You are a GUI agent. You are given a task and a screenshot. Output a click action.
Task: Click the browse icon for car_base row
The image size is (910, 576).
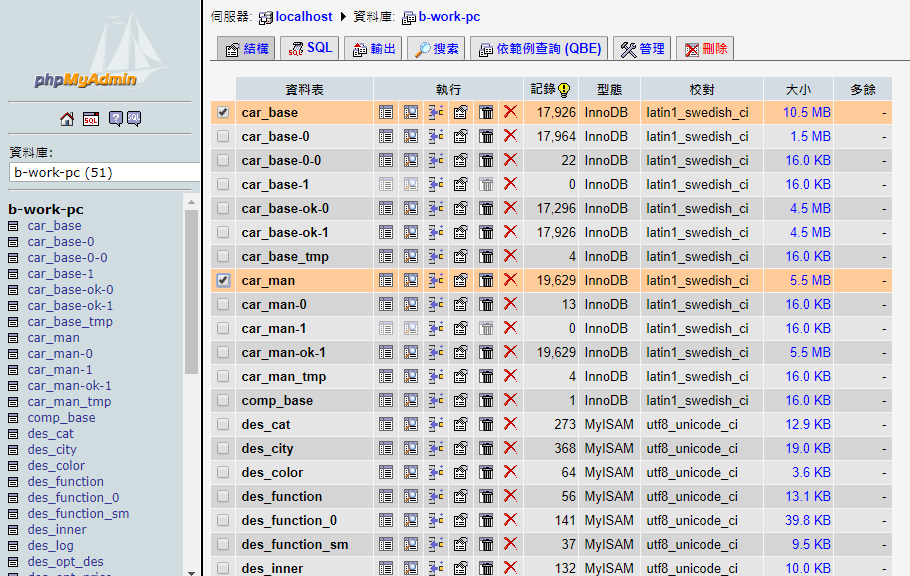point(386,112)
